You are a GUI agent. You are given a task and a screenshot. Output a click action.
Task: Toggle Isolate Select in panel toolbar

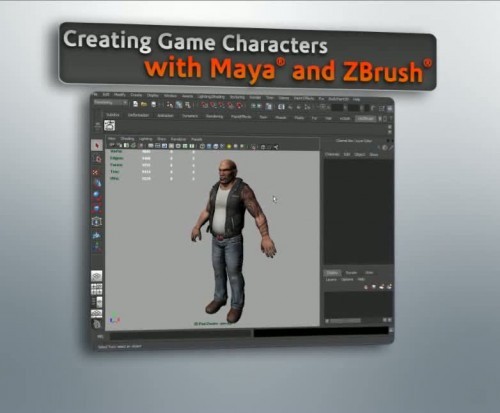pos(254,147)
